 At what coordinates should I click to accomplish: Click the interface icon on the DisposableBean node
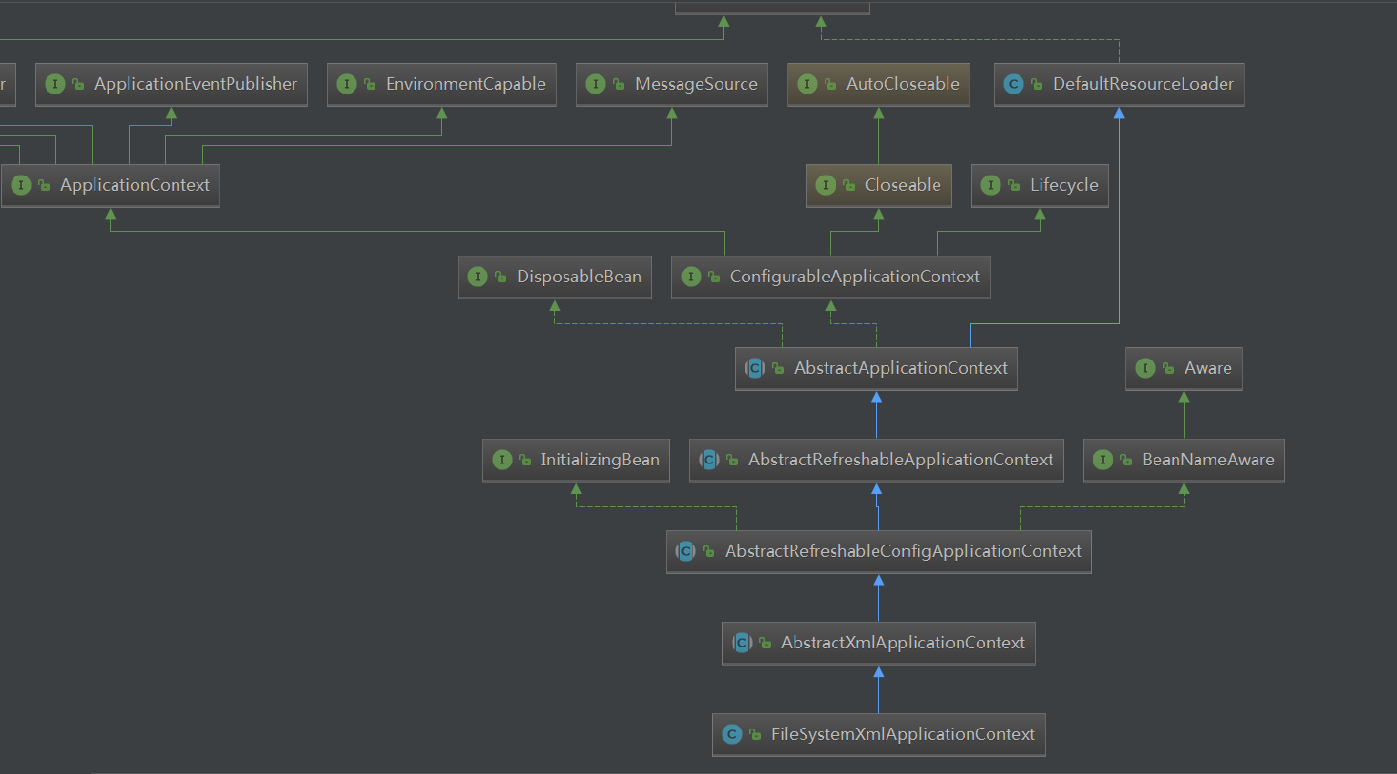[x=478, y=277]
